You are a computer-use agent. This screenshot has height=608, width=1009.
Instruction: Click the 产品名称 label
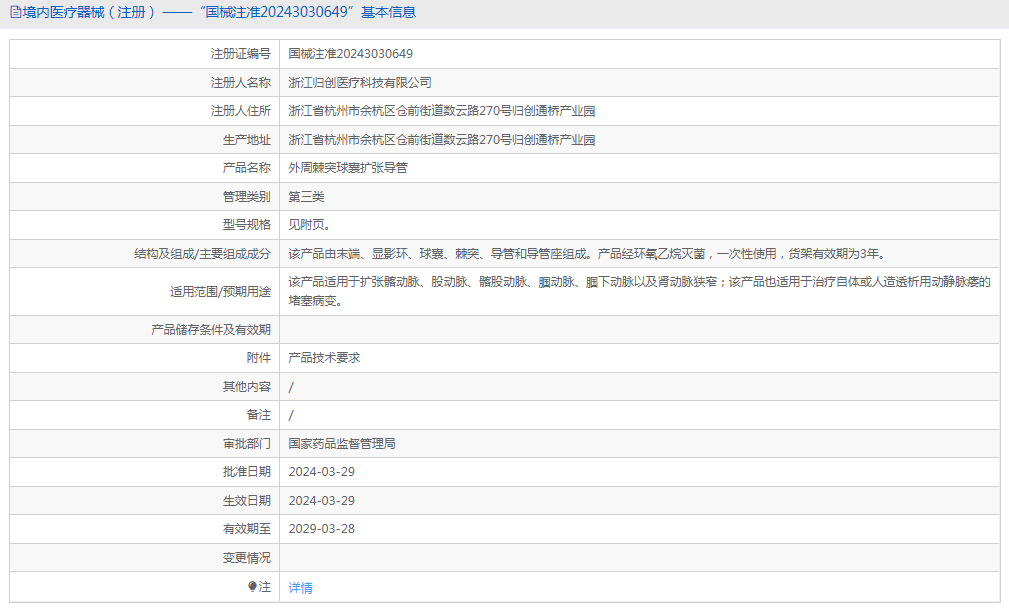[x=246, y=168]
